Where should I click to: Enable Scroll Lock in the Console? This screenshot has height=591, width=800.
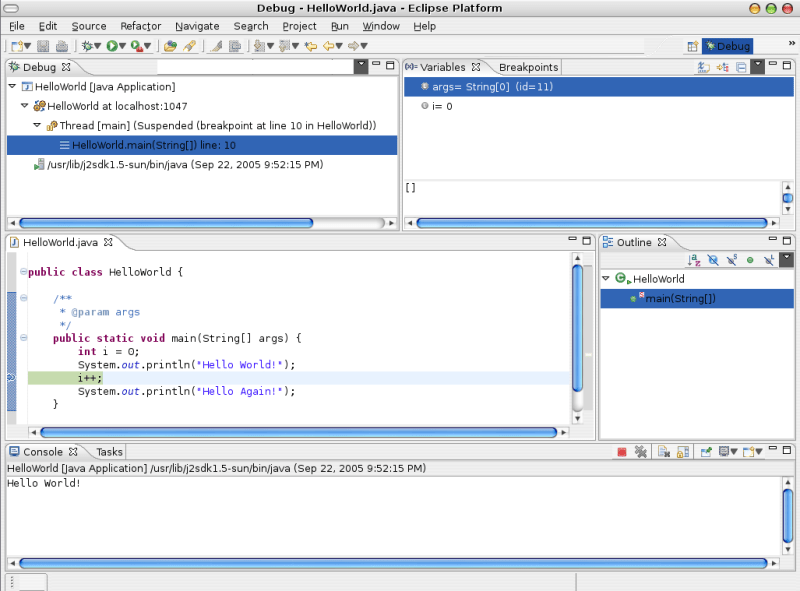point(682,451)
